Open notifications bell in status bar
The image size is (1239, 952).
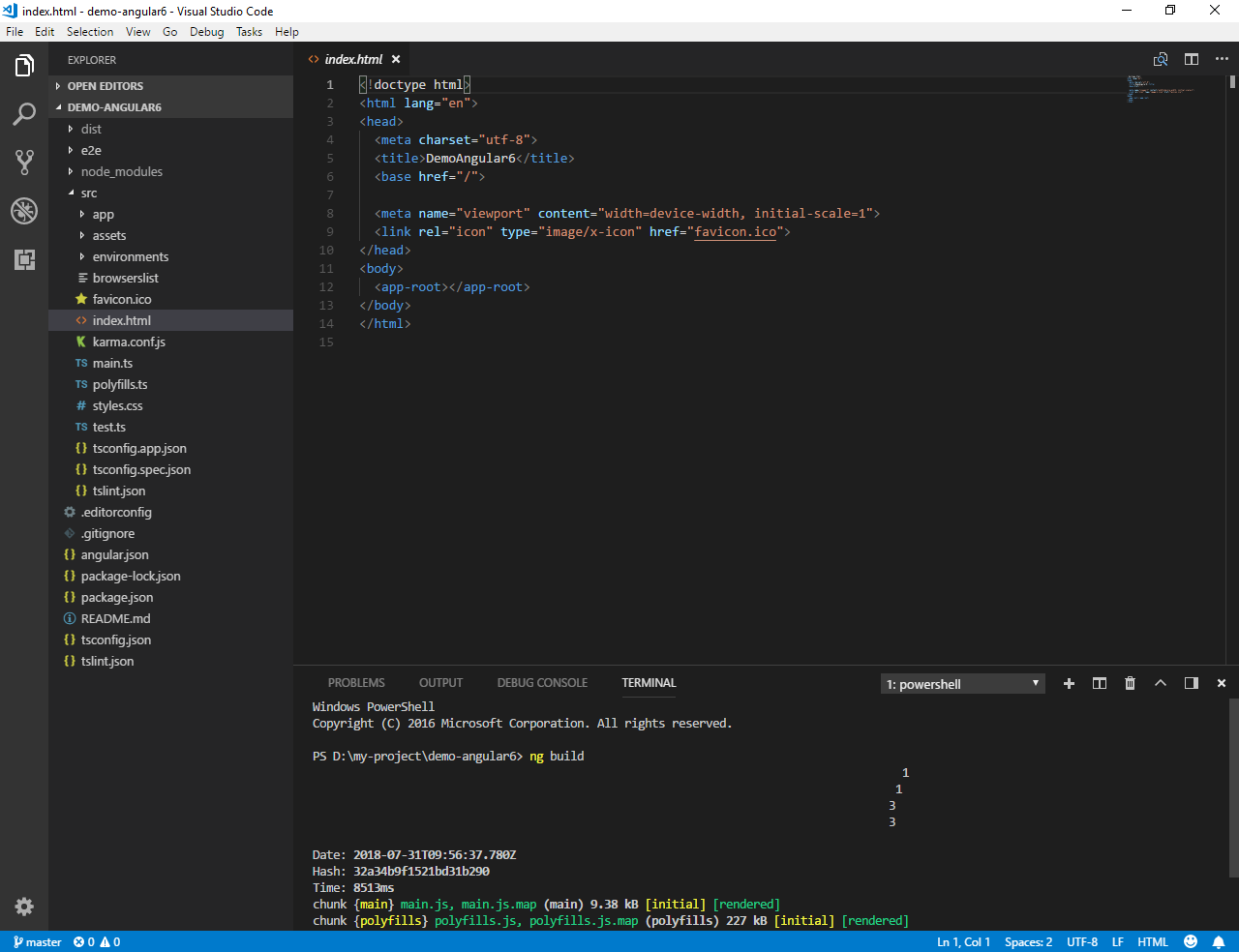(1219, 941)
